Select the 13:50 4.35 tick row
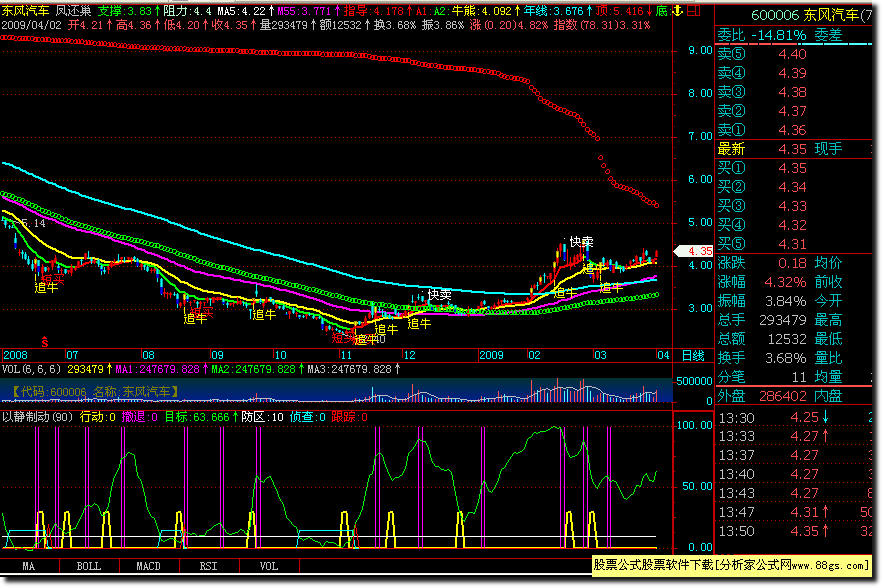Screen dimensions: 884x588 click(794, 532)
